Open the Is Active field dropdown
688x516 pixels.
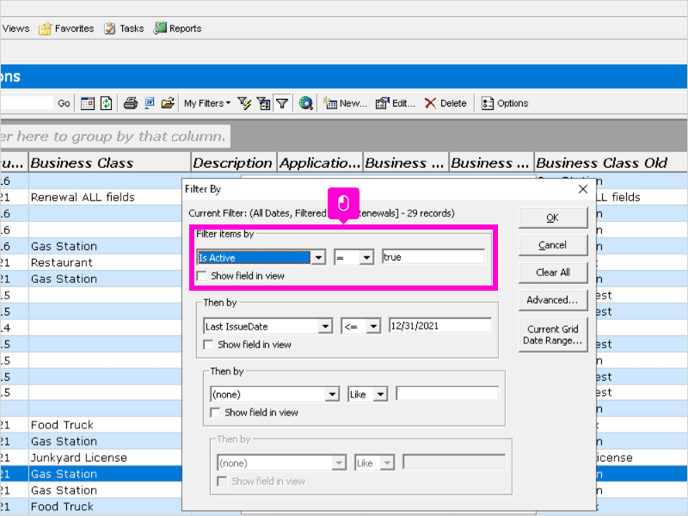pos(319,258)
